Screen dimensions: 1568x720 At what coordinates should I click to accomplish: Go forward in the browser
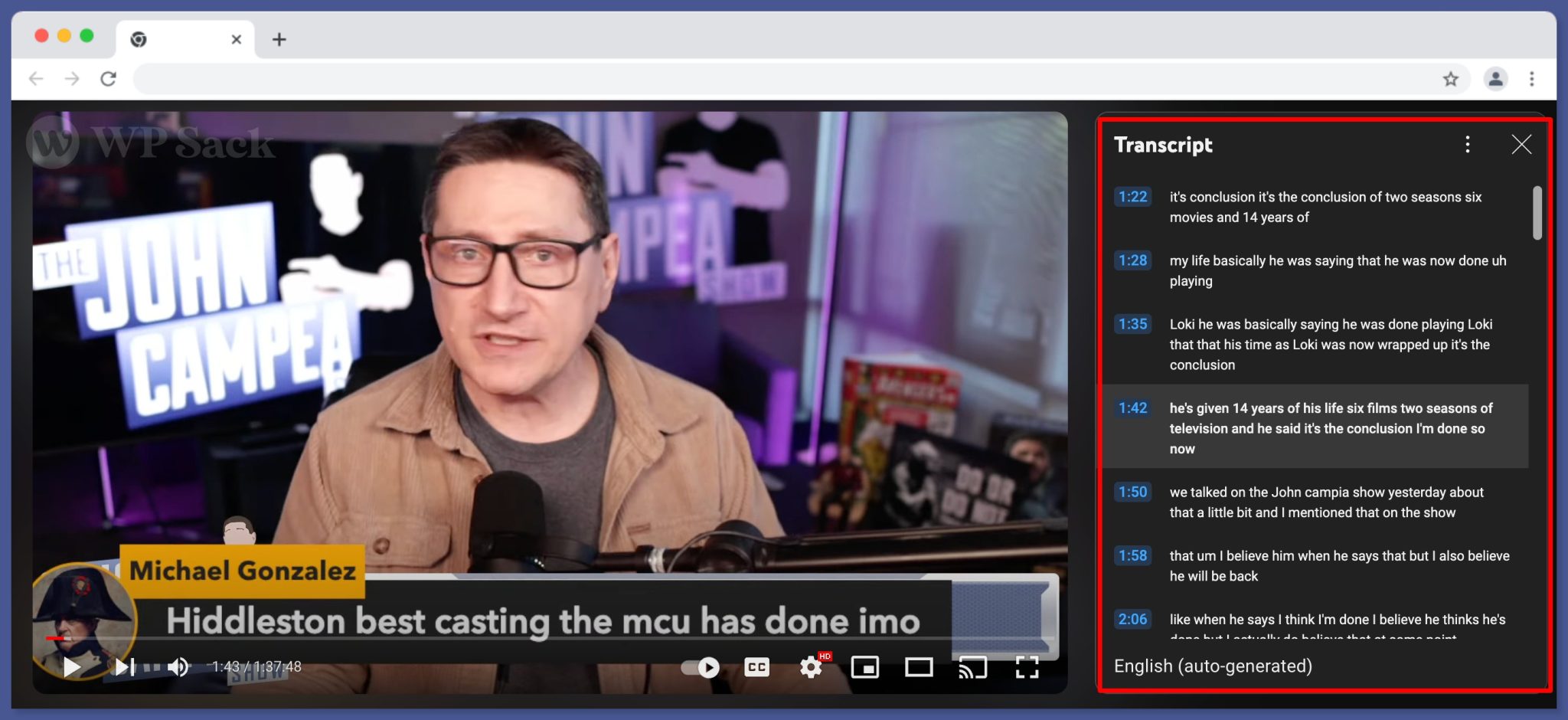(72, 79)
